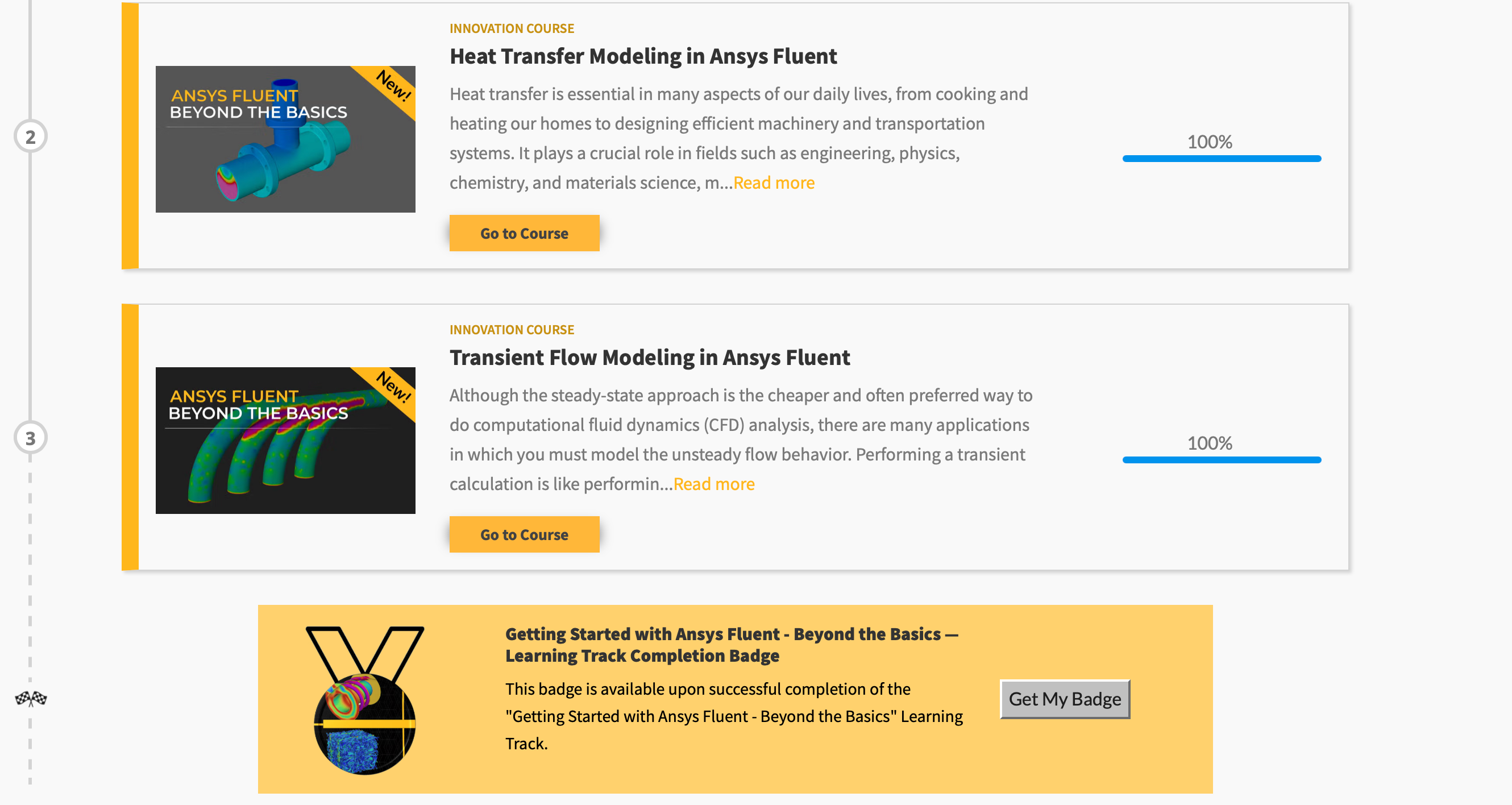Click the Learning Track Completion Badge heading

pos(732,645)
